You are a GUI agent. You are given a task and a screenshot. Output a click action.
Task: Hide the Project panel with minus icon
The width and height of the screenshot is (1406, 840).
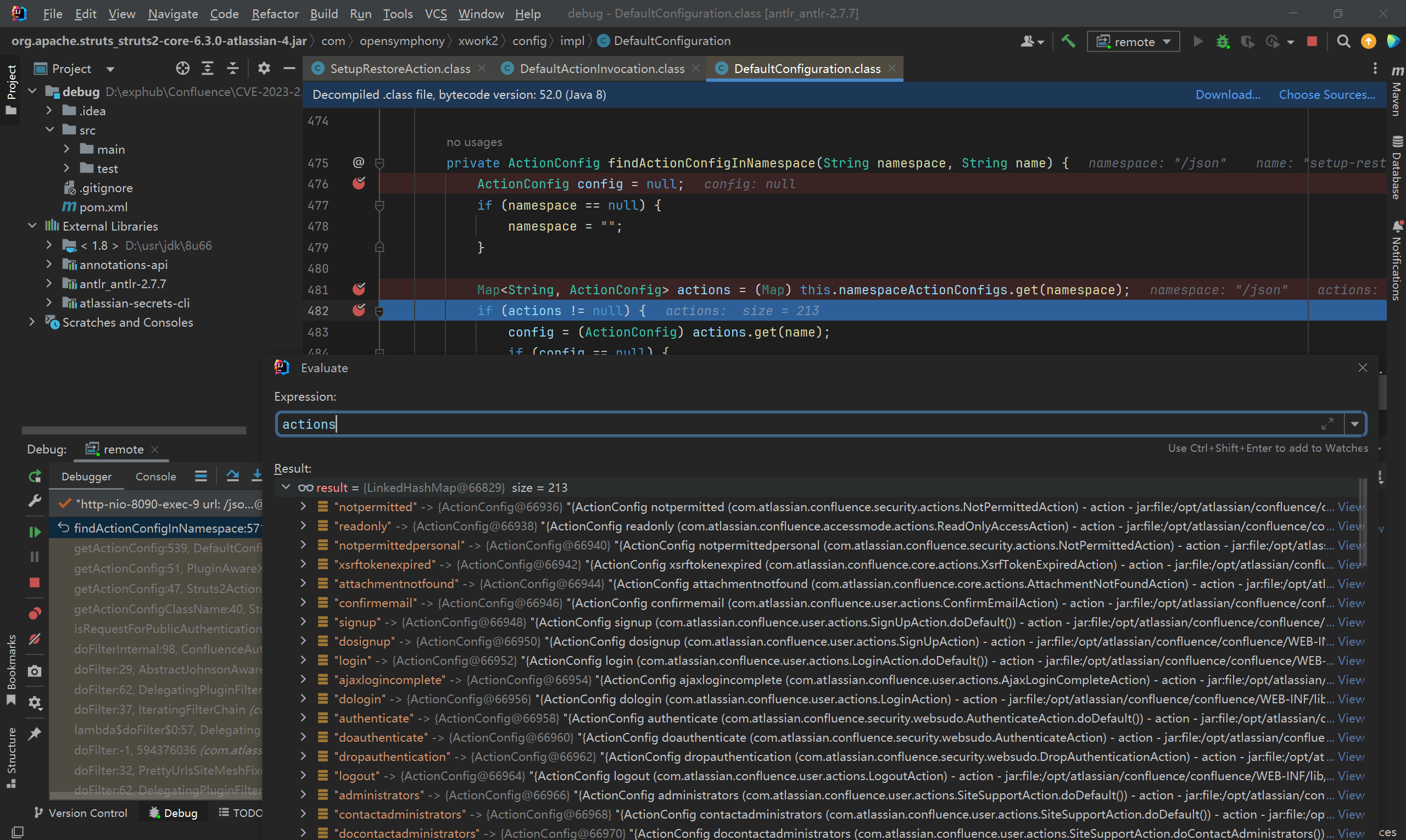click(x=289, y=69)
